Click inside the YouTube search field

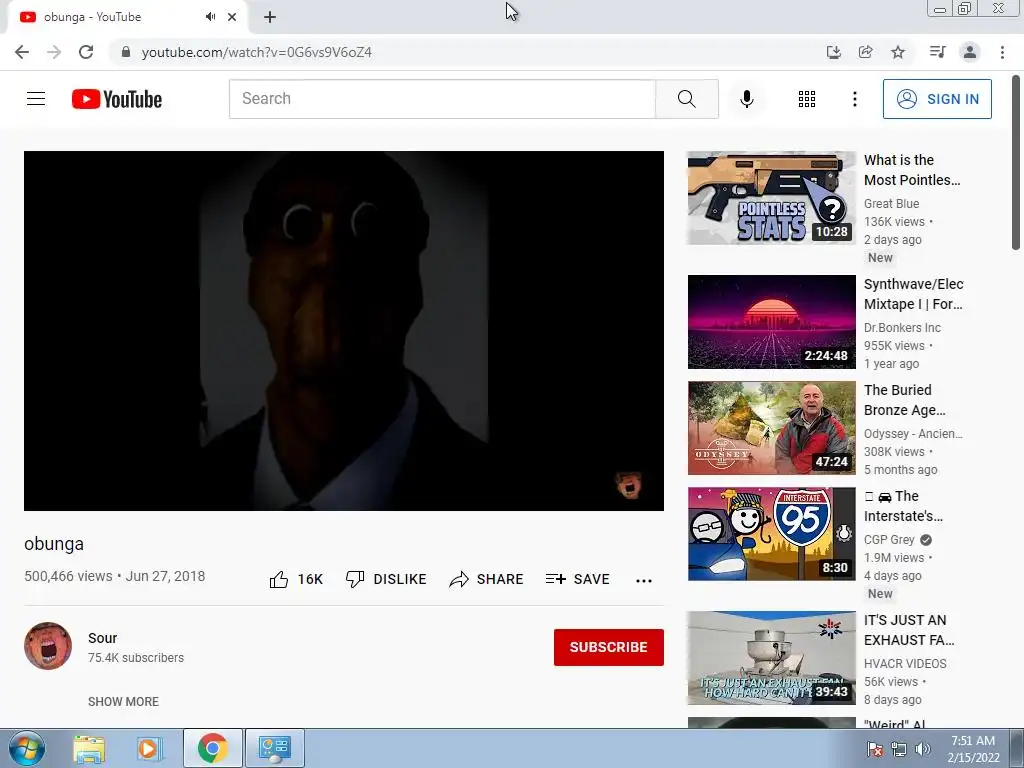point(442,99)
